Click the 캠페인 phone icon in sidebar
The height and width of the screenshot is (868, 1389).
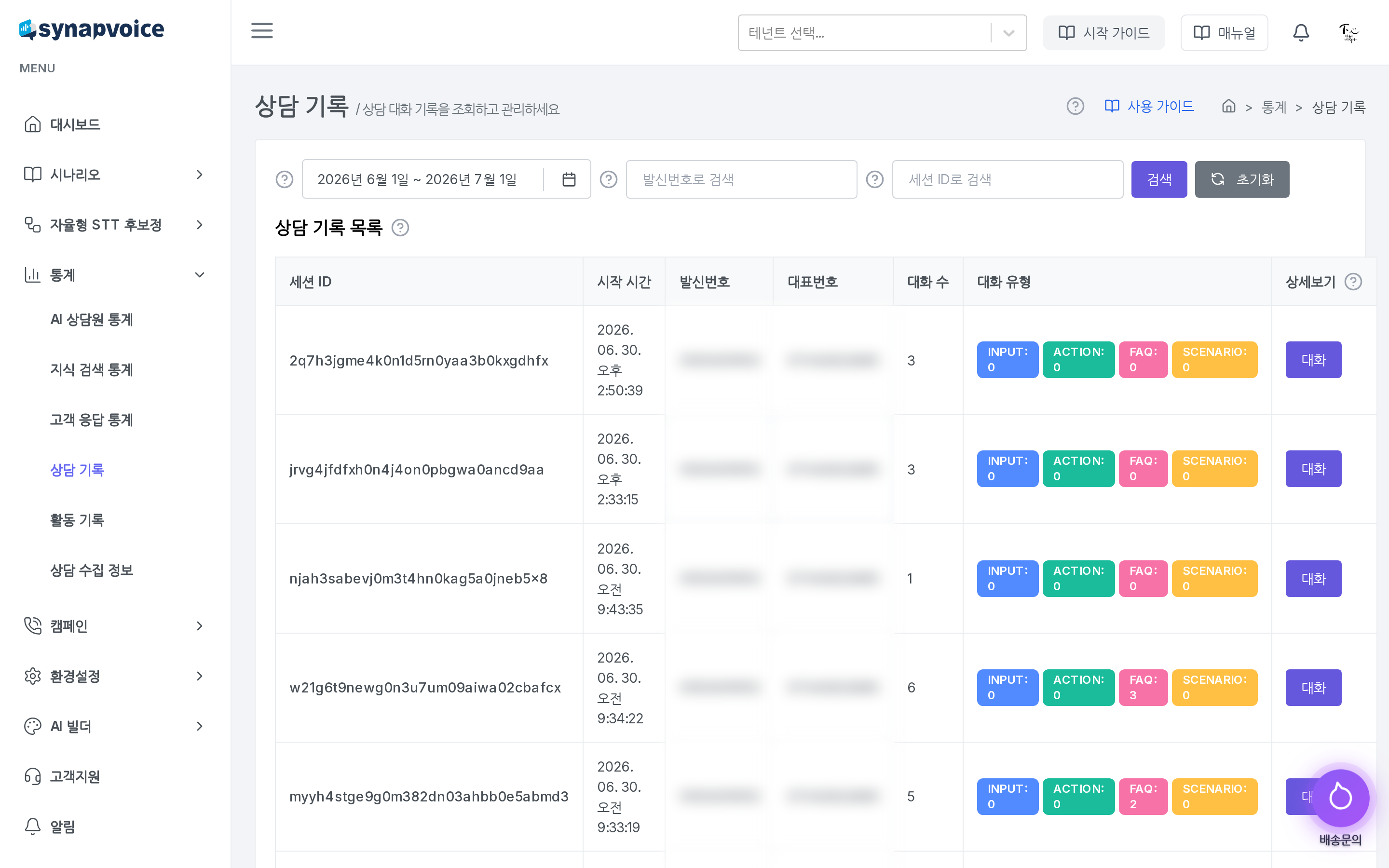(x=33, y=626)
